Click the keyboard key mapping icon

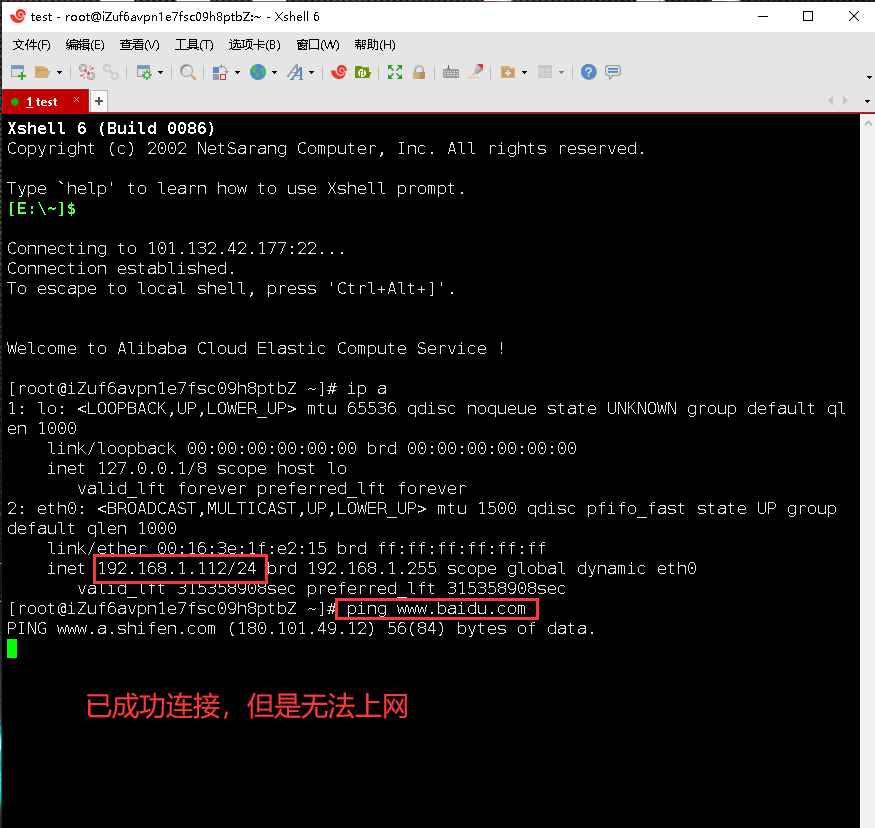coord(451,72)
